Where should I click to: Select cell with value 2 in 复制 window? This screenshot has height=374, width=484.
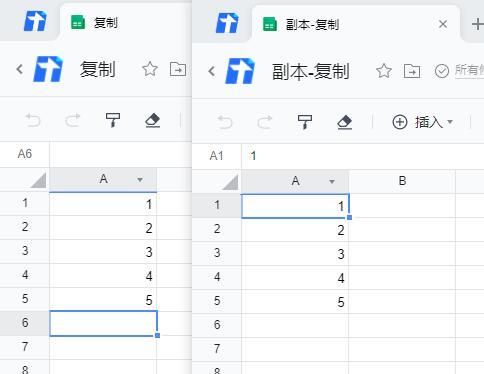(x=103, y=228)
